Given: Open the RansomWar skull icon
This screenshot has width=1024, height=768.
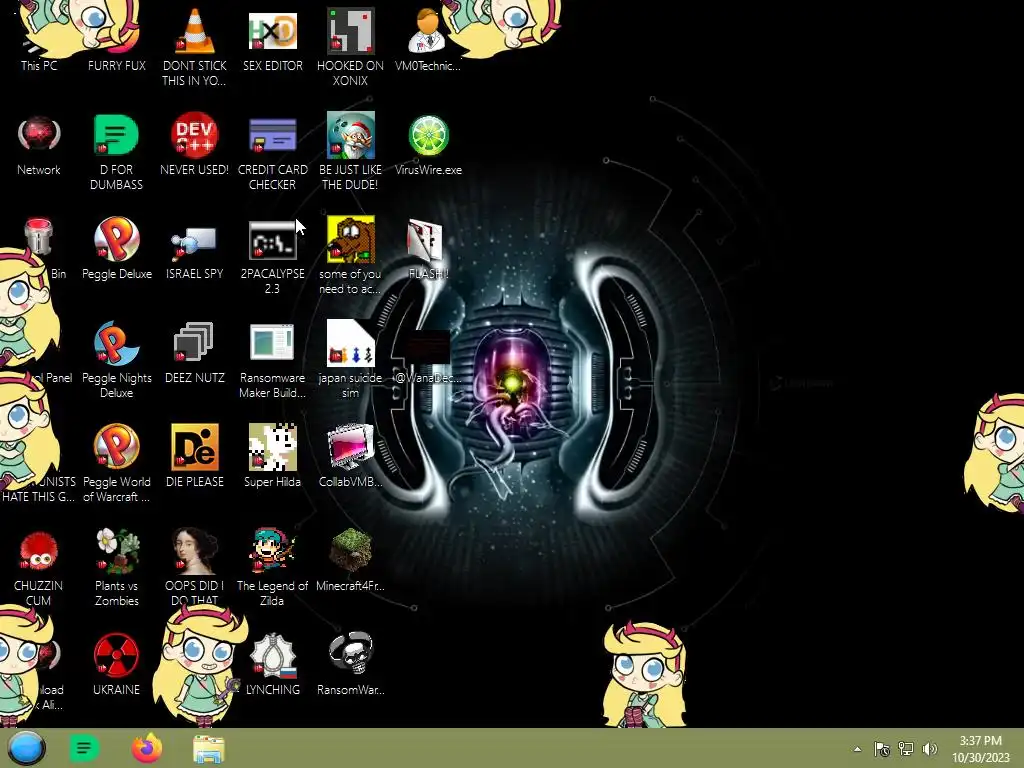Looking at the screenshot, I should click(351, 663).
